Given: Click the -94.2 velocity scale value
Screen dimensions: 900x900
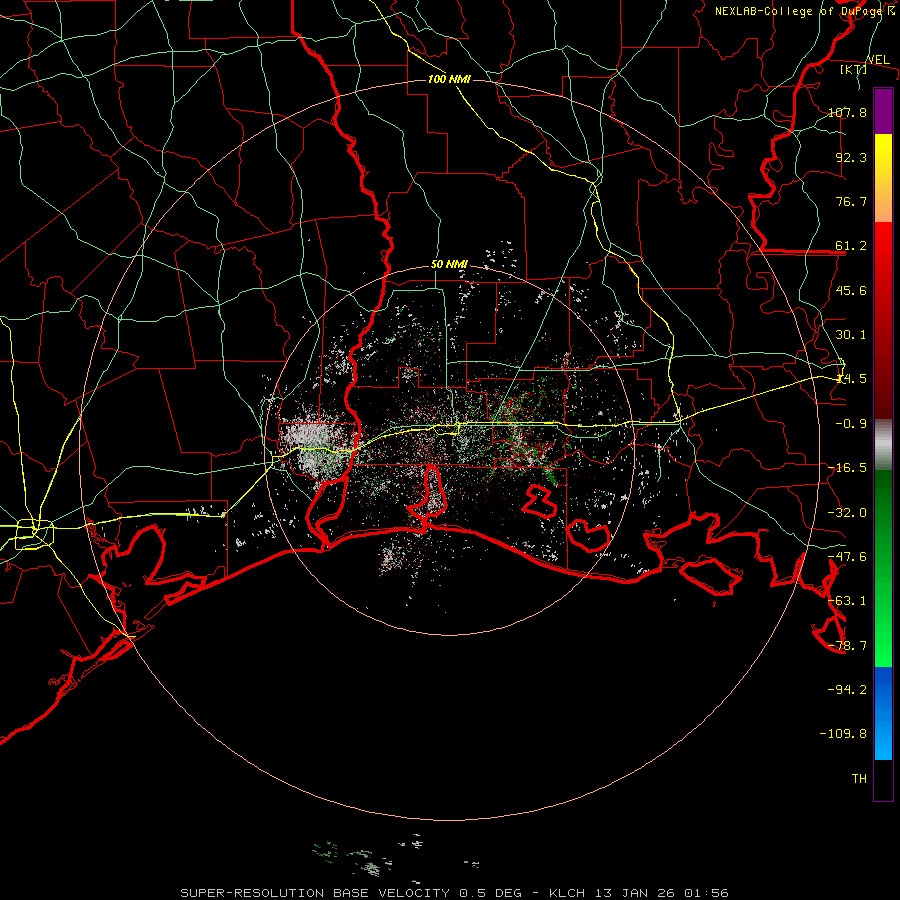Looking at the screenshot, I should 847,690.
